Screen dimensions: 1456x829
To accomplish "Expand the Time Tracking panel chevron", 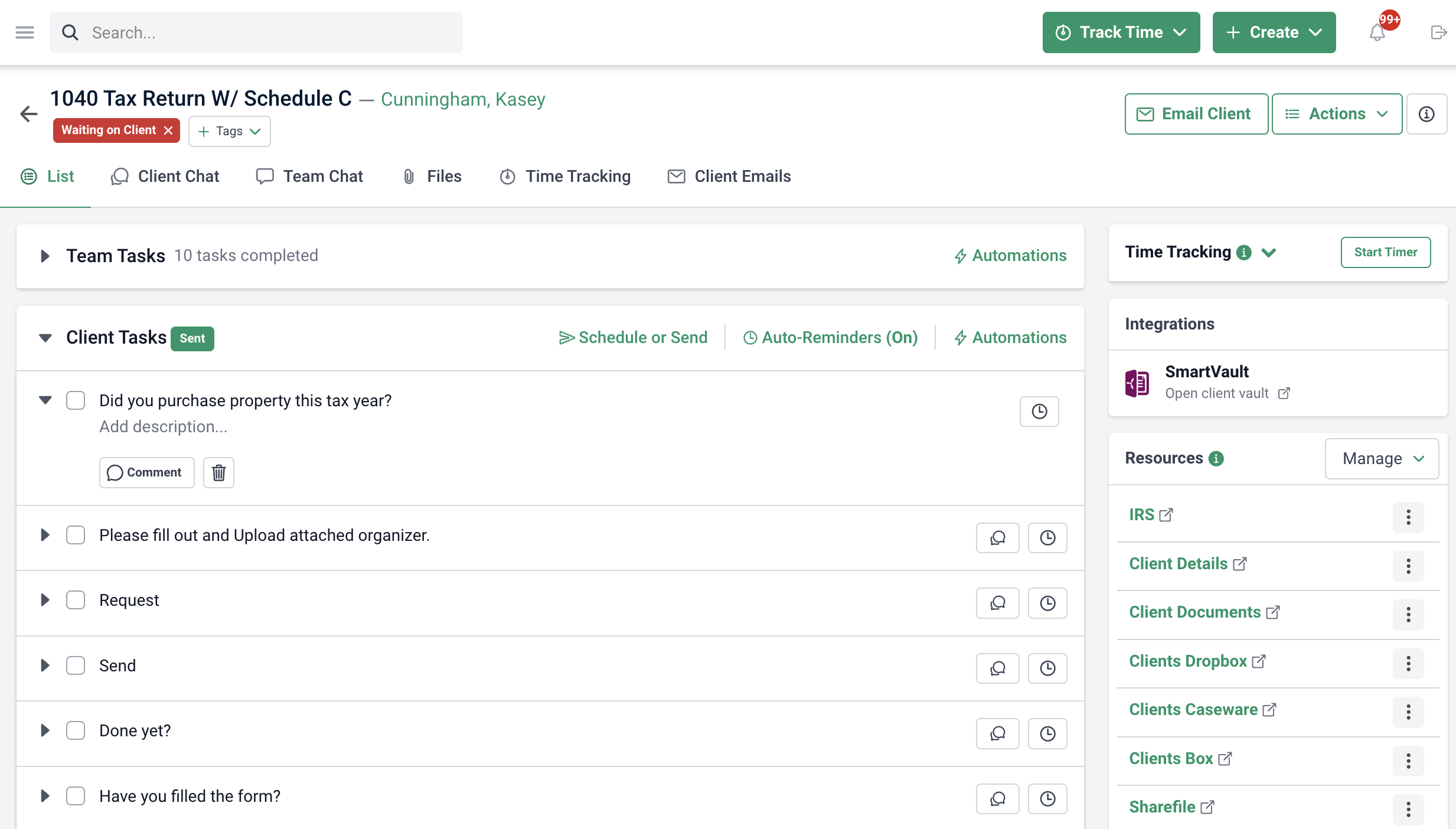I will [1269, 253].
